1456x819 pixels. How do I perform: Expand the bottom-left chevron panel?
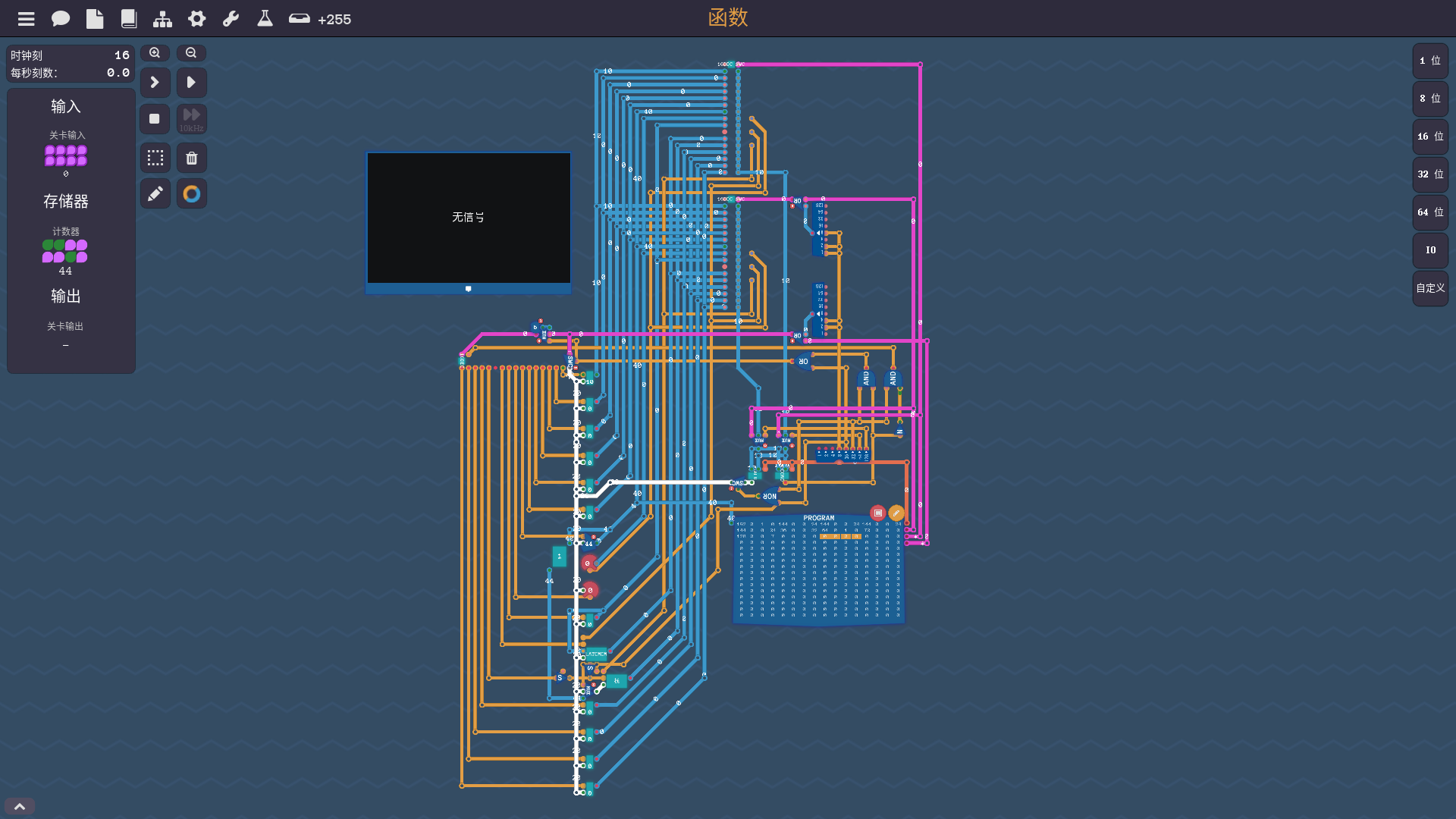(x=20, y=806)
